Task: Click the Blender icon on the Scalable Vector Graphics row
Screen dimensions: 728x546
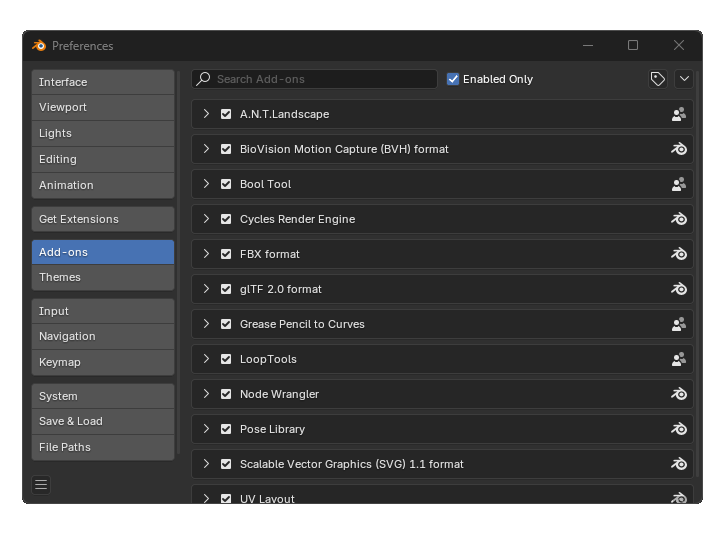Action: click(679, 464)
